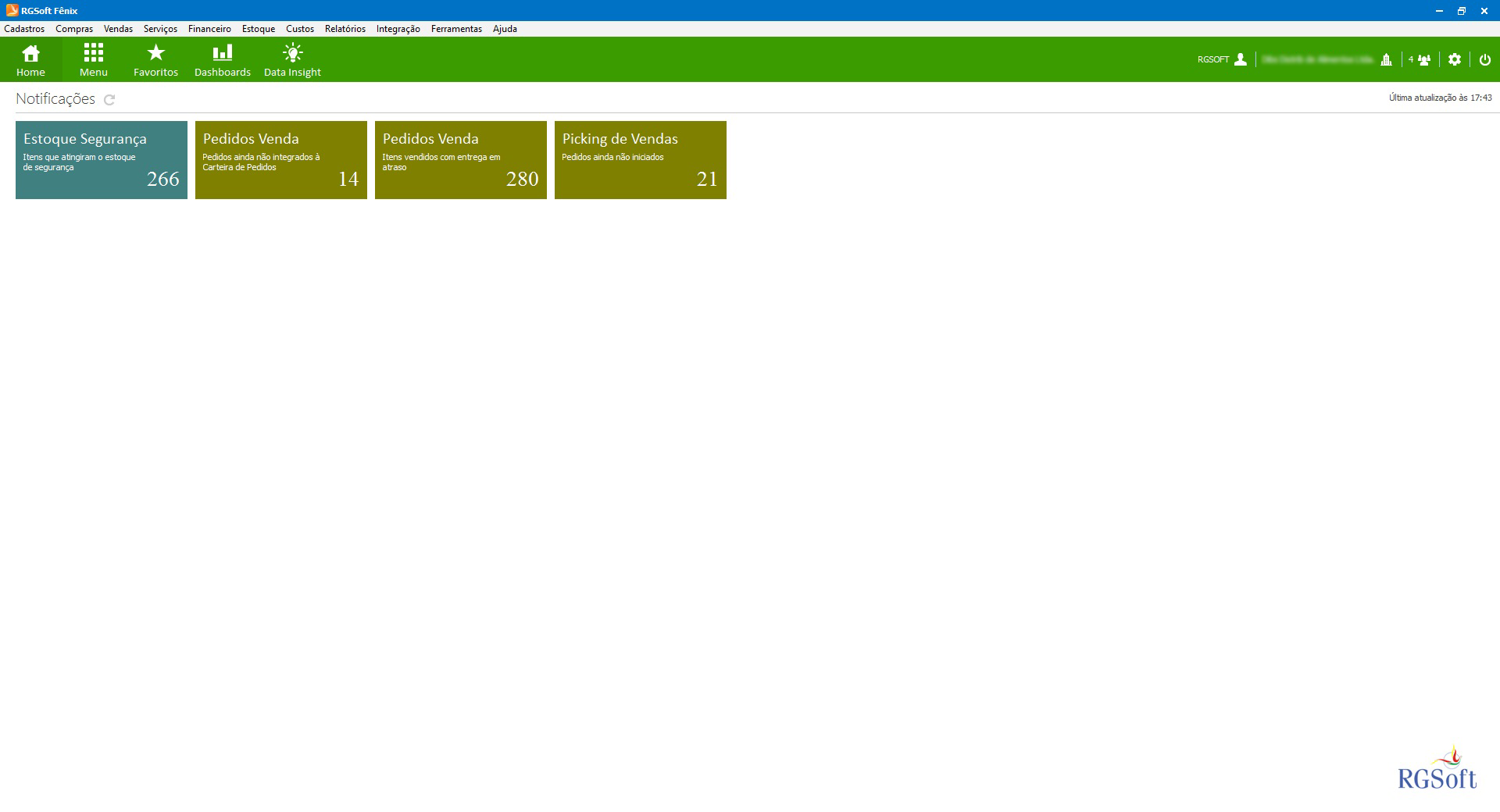1500x812 pixels.
Task: Click Última atualização às 17:43 text
Action: click(x=1440, y=98)
